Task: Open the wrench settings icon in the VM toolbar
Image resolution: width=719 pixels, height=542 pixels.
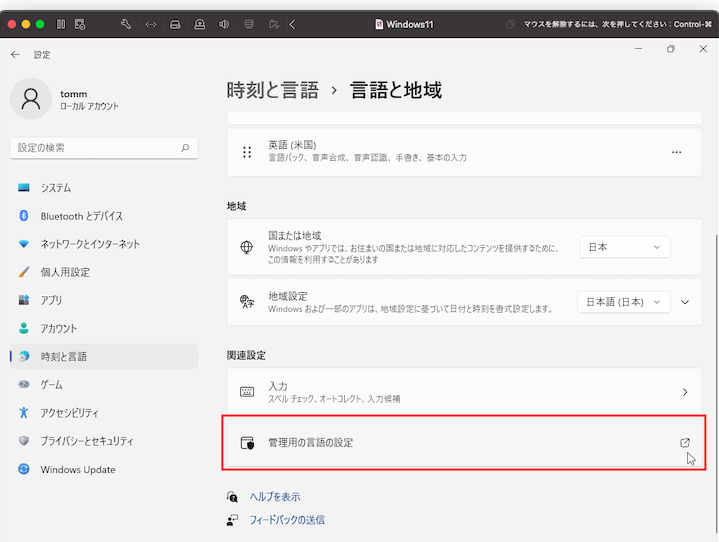Action: [126, 24]
